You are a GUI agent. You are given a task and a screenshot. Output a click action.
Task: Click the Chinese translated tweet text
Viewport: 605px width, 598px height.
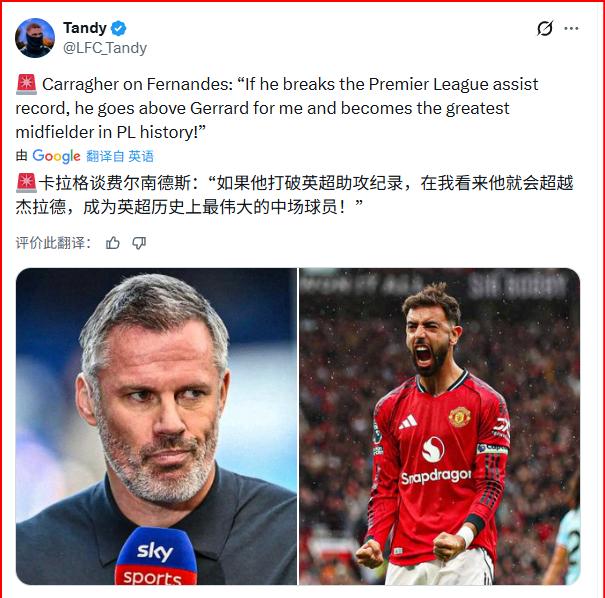(294, 195)
